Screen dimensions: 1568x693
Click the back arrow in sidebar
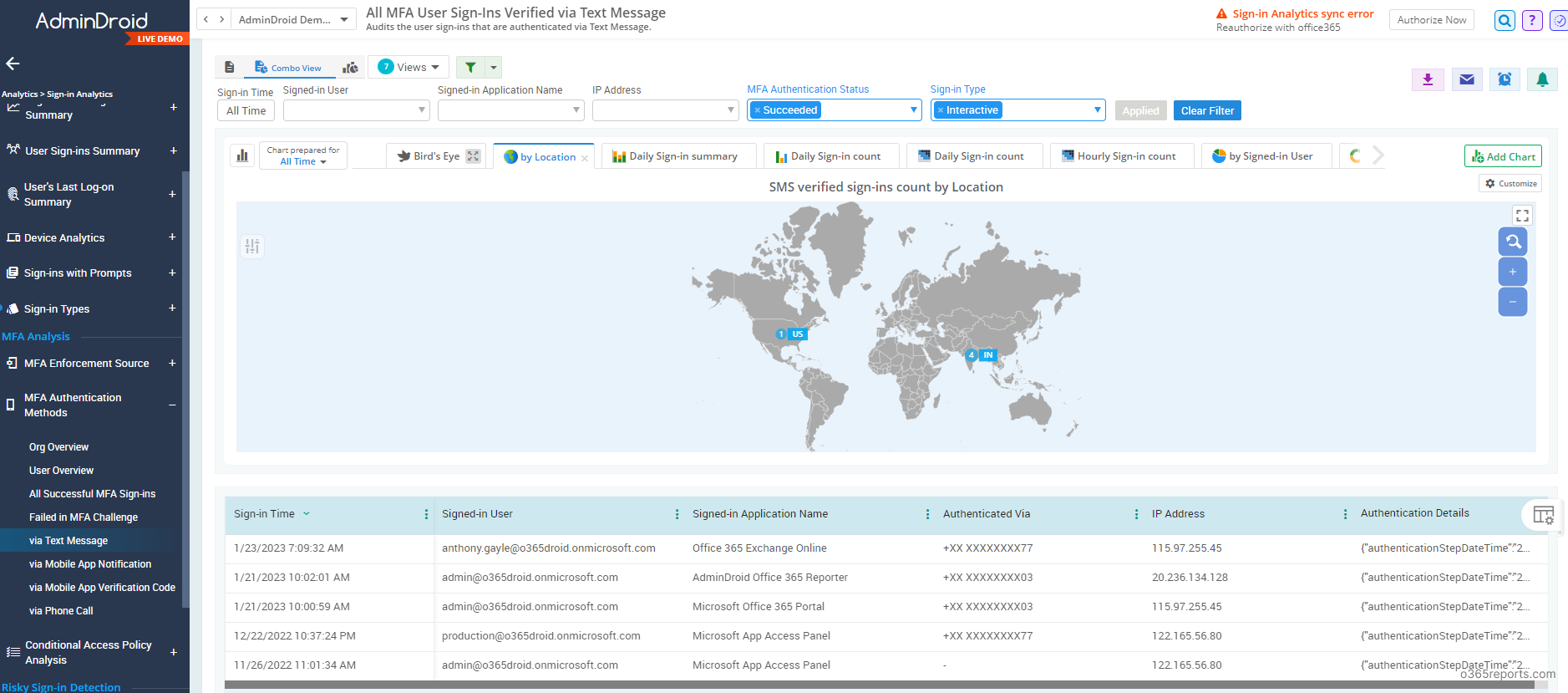(13, 64)
